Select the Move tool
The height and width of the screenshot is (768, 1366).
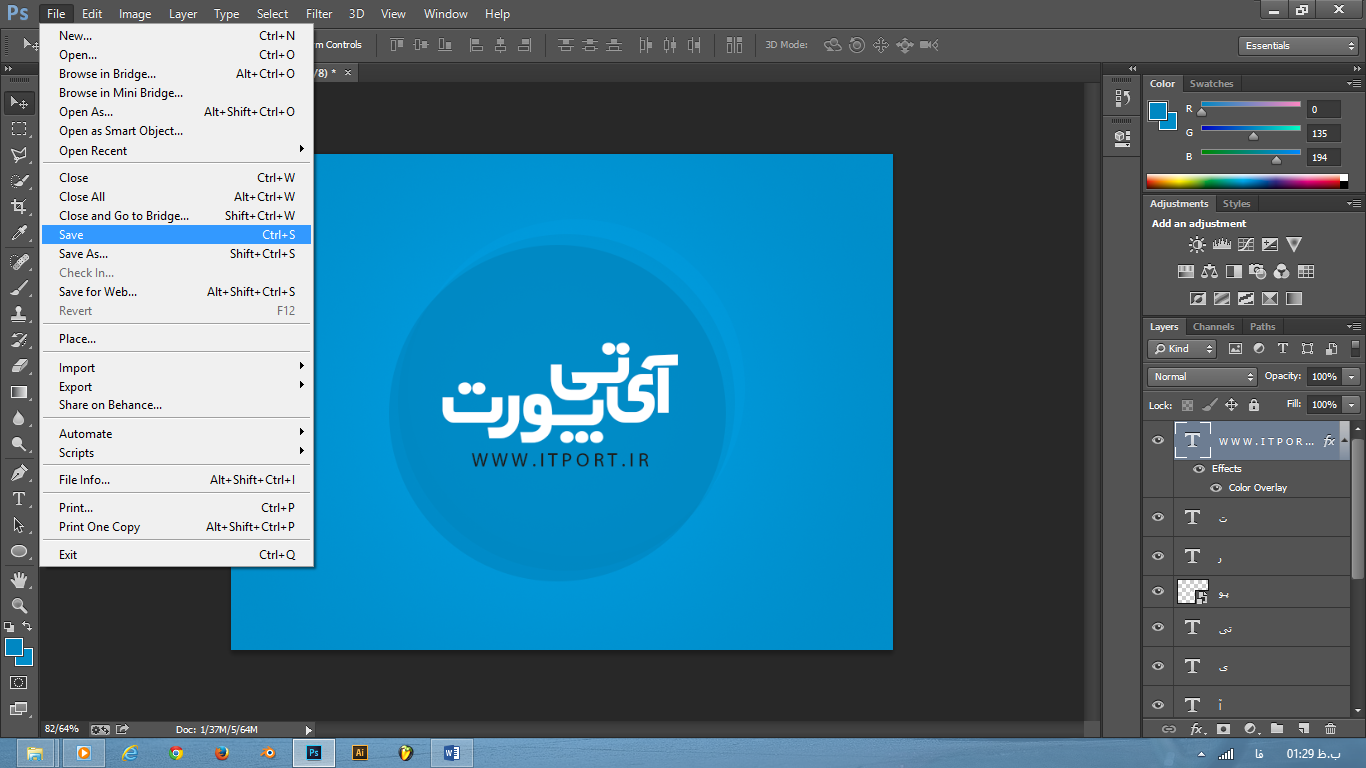tap(19, 102)
